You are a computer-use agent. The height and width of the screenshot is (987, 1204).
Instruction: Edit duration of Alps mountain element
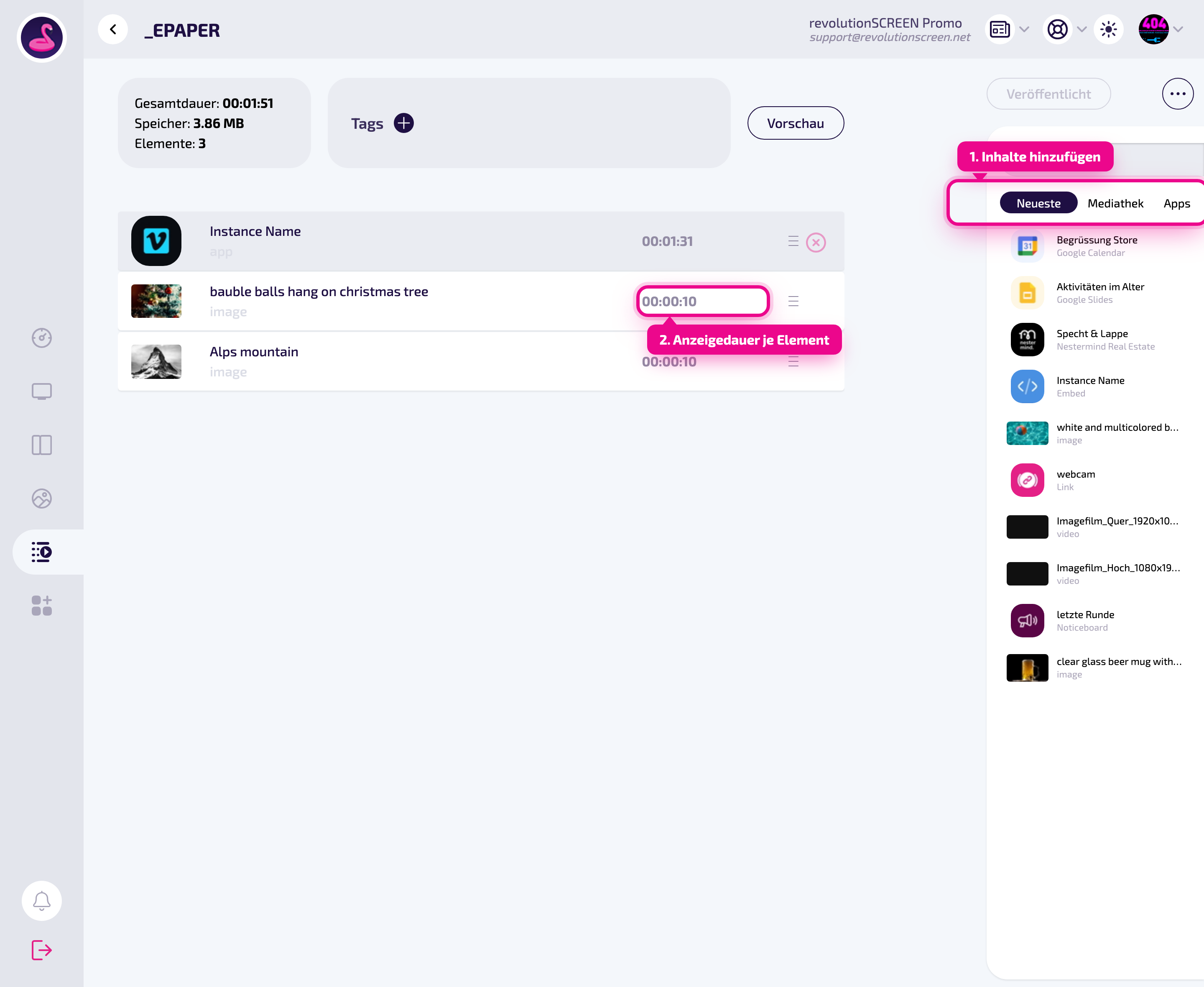pyautogui.click(x=669, y=362)
